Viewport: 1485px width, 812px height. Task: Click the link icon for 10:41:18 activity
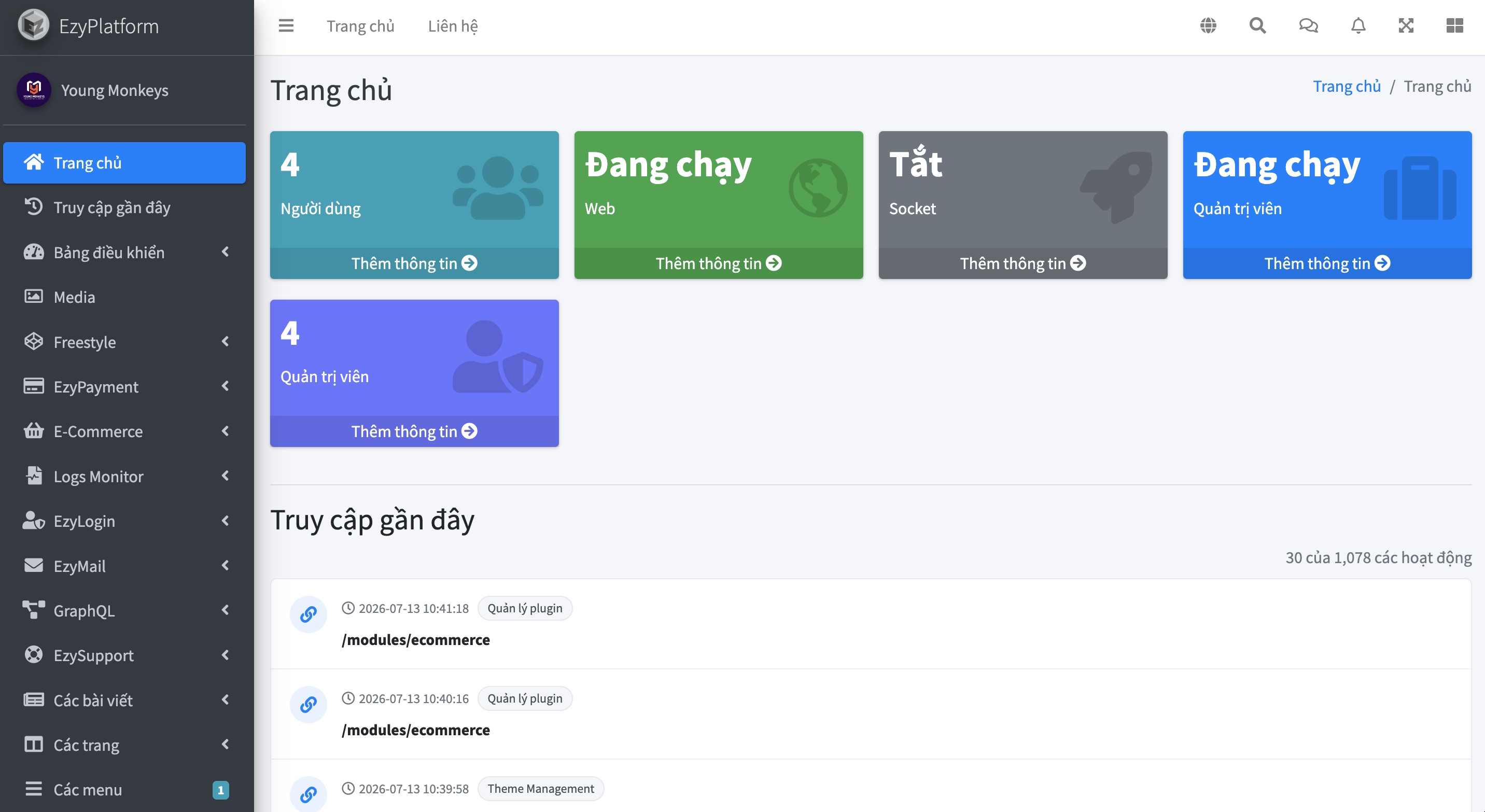tap(309, 614)
